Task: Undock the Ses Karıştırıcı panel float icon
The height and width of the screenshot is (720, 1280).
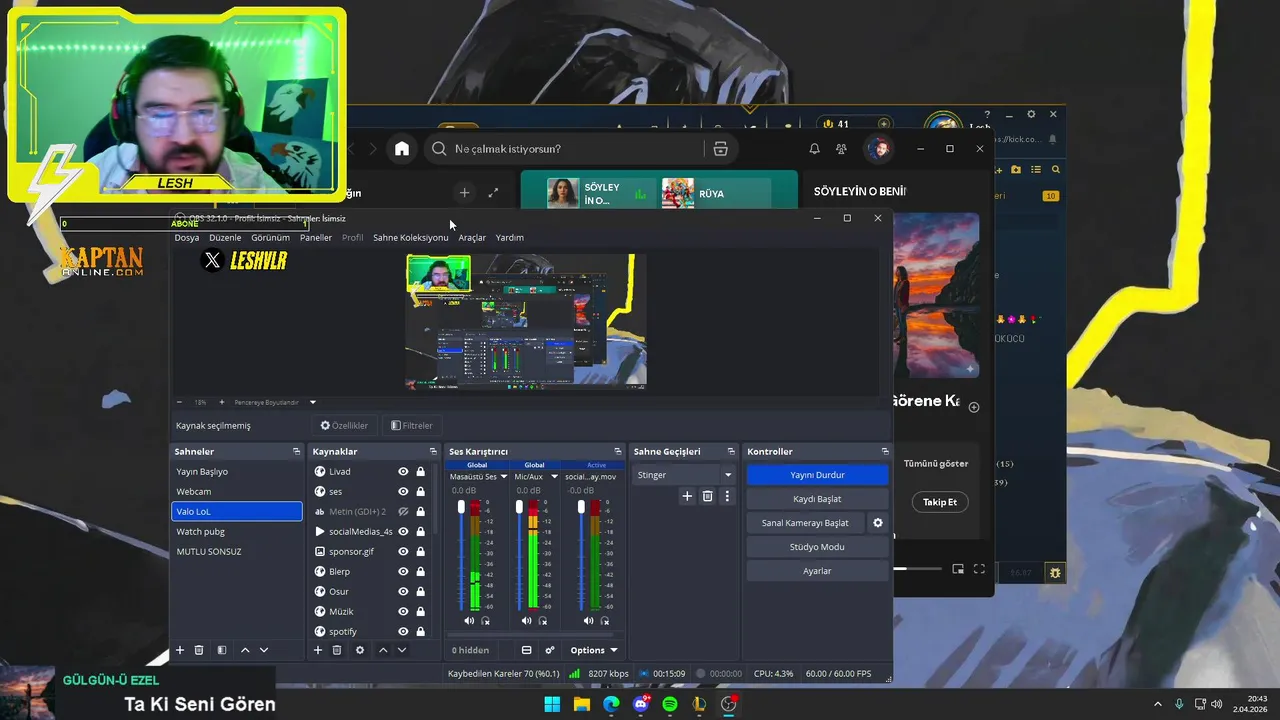Action: pos(618,452)
